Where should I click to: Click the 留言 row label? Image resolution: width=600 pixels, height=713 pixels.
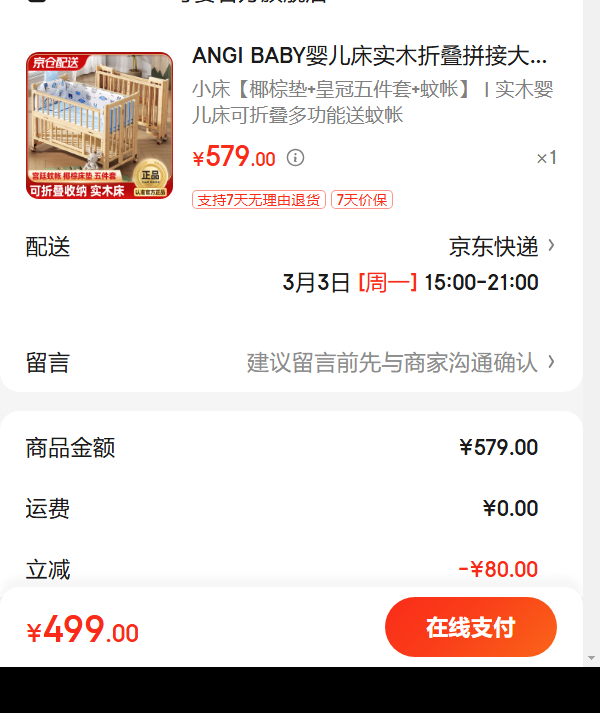(48, 363)
